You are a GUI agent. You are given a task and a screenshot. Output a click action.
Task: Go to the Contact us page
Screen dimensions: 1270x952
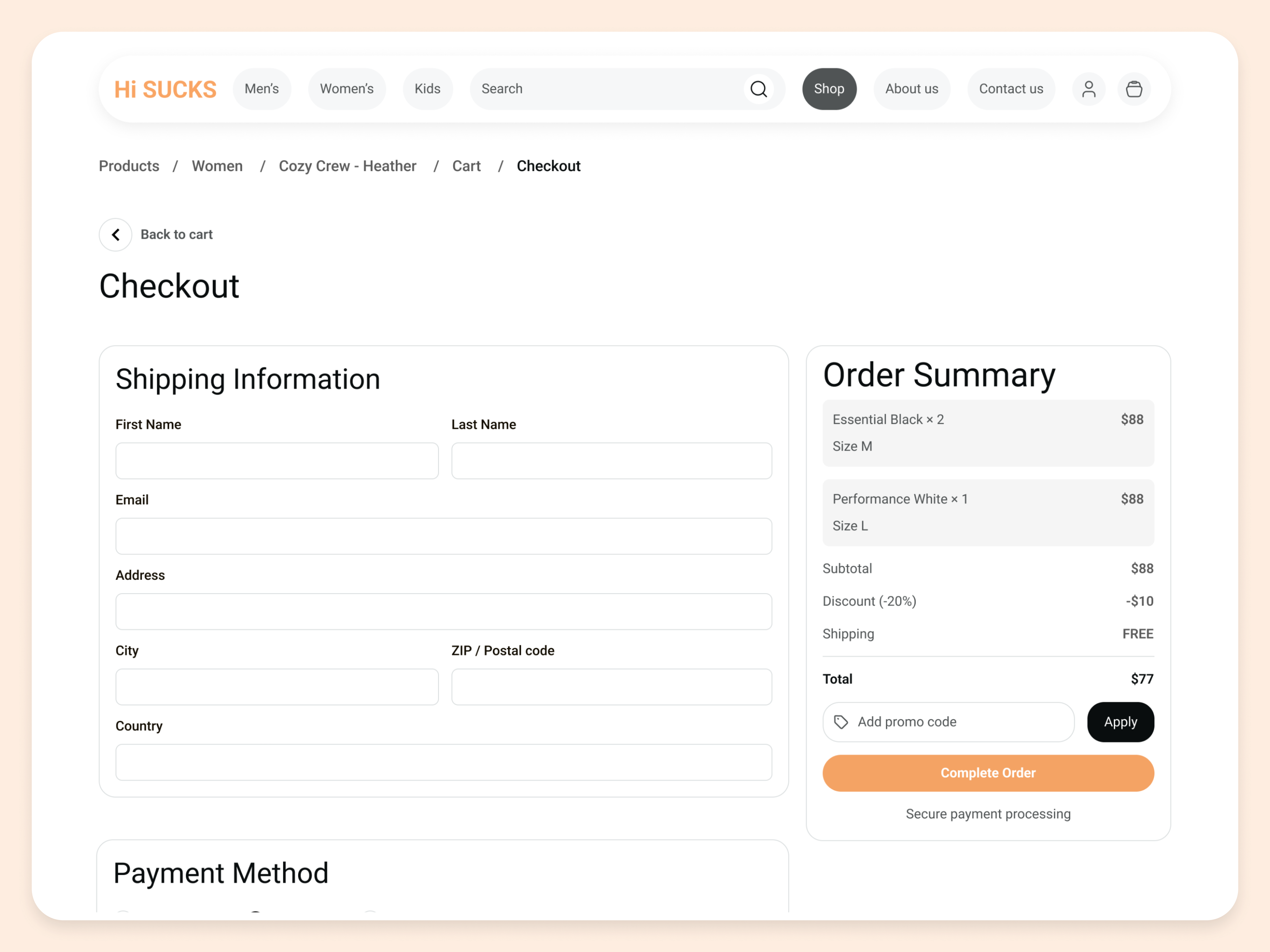1011,89
